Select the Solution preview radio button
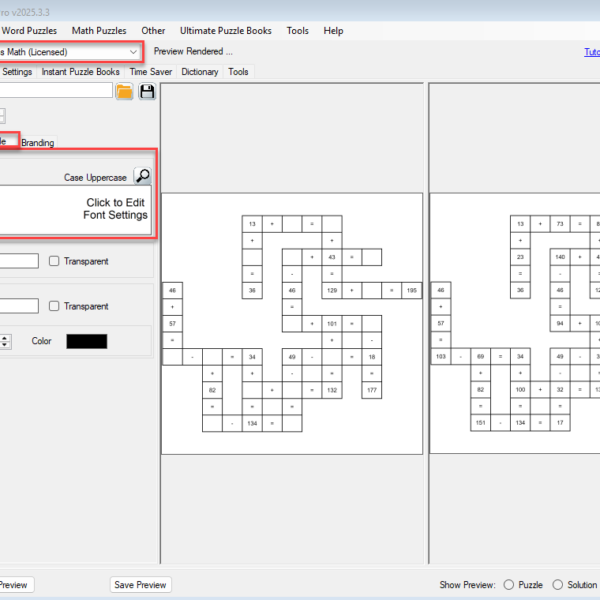The width and height of the screenshot is (600, 600). 559,585
